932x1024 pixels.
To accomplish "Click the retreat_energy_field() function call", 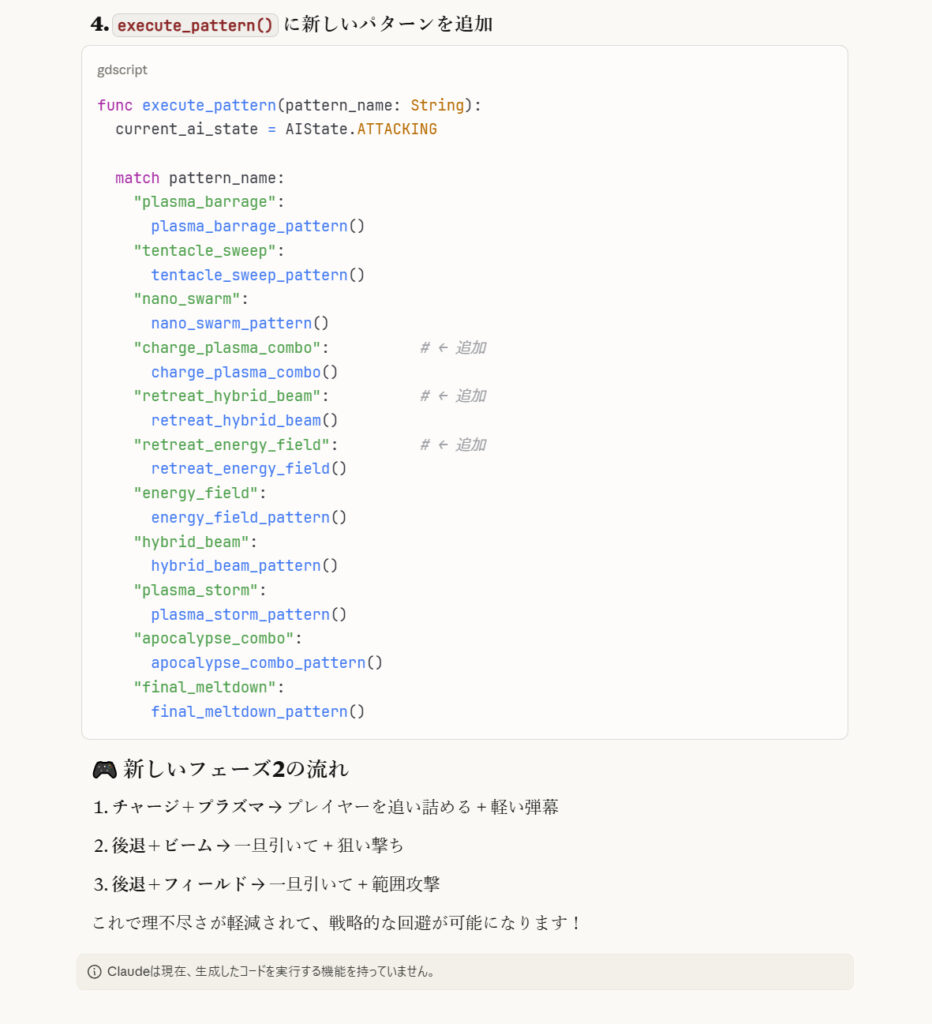I will click(248, 468).
